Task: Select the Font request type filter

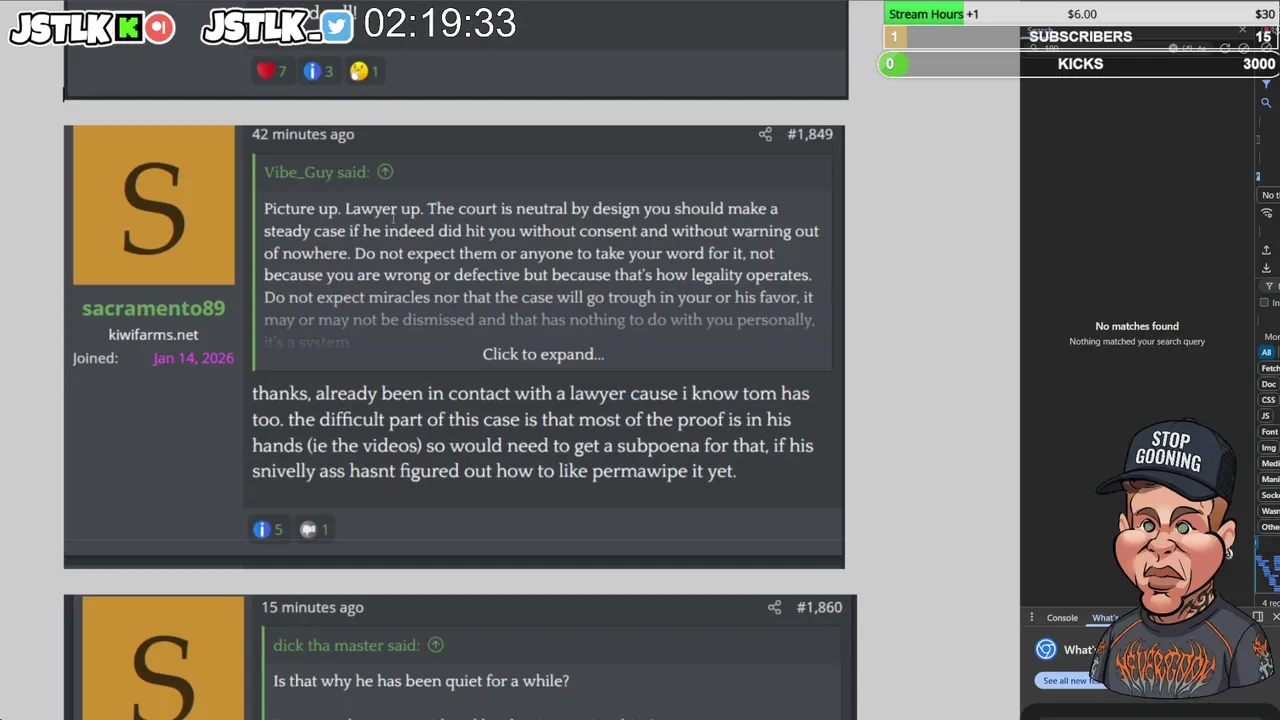Action: pyautogui.click(x=1269, y=432)
